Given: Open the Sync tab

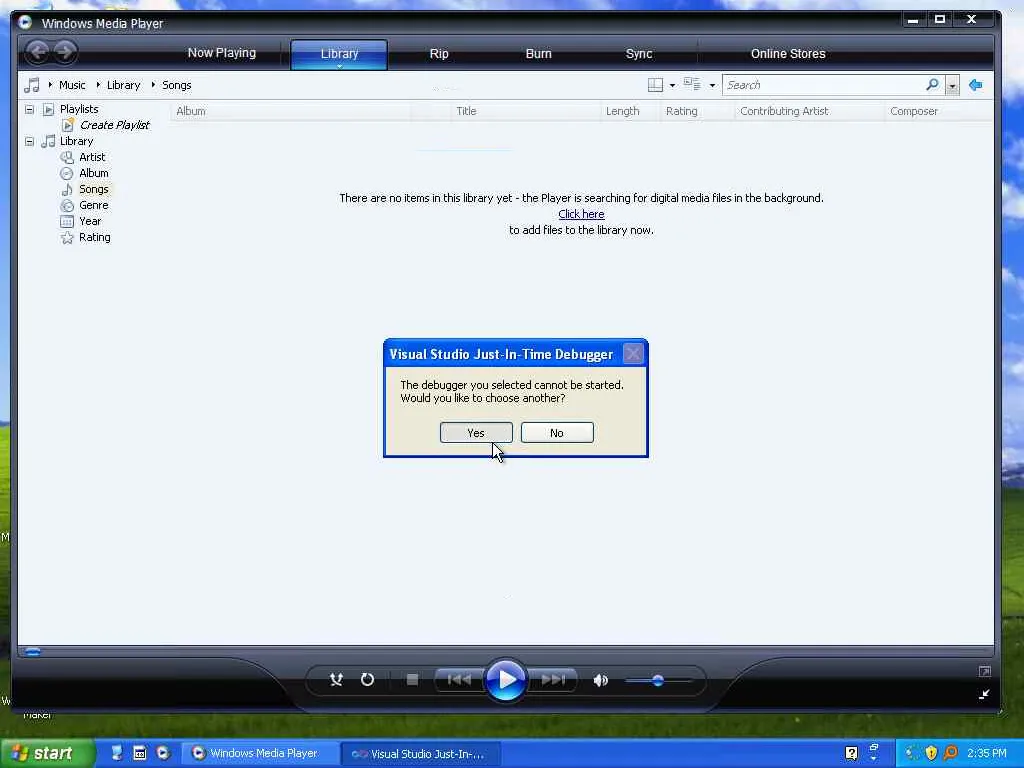Looking at the screenshot, I should [639, 54].
